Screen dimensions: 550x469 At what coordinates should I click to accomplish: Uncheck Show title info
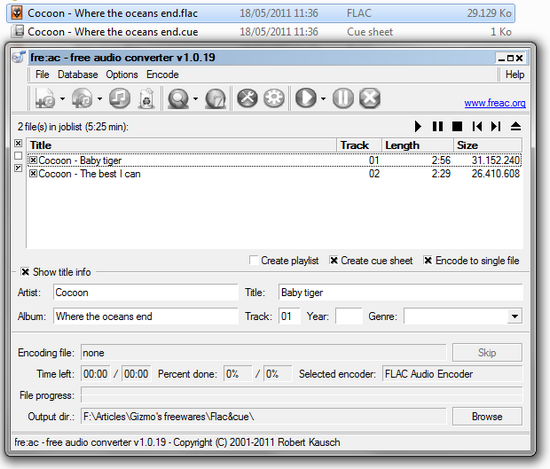pyautogui.click(x=25, y=272)
